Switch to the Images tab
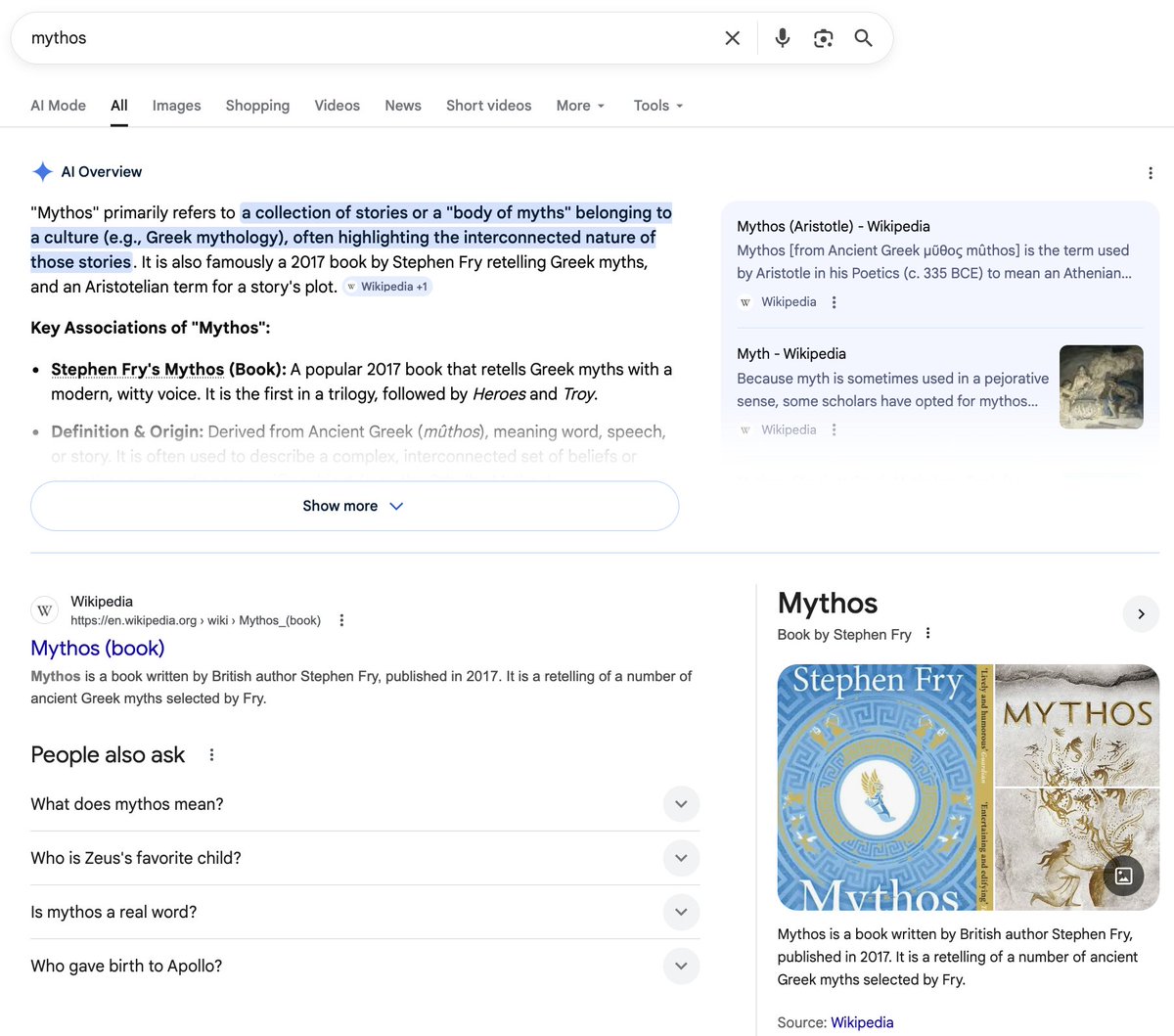 (176, 105)
